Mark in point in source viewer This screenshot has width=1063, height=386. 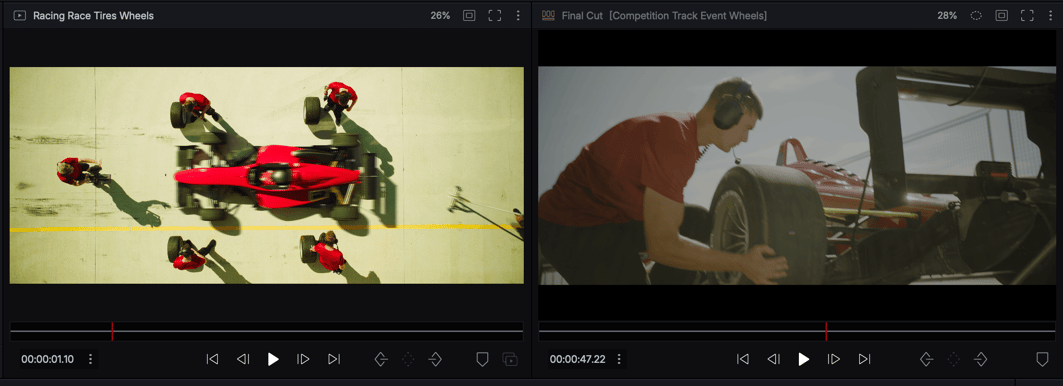point(381,359)
